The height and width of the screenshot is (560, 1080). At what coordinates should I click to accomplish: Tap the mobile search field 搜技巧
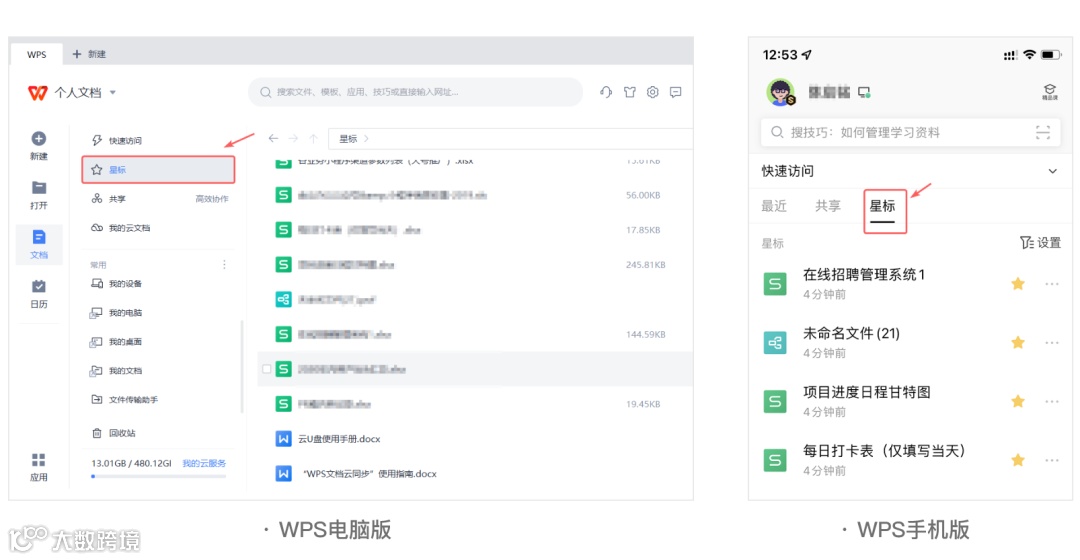(x=911, y=132)
